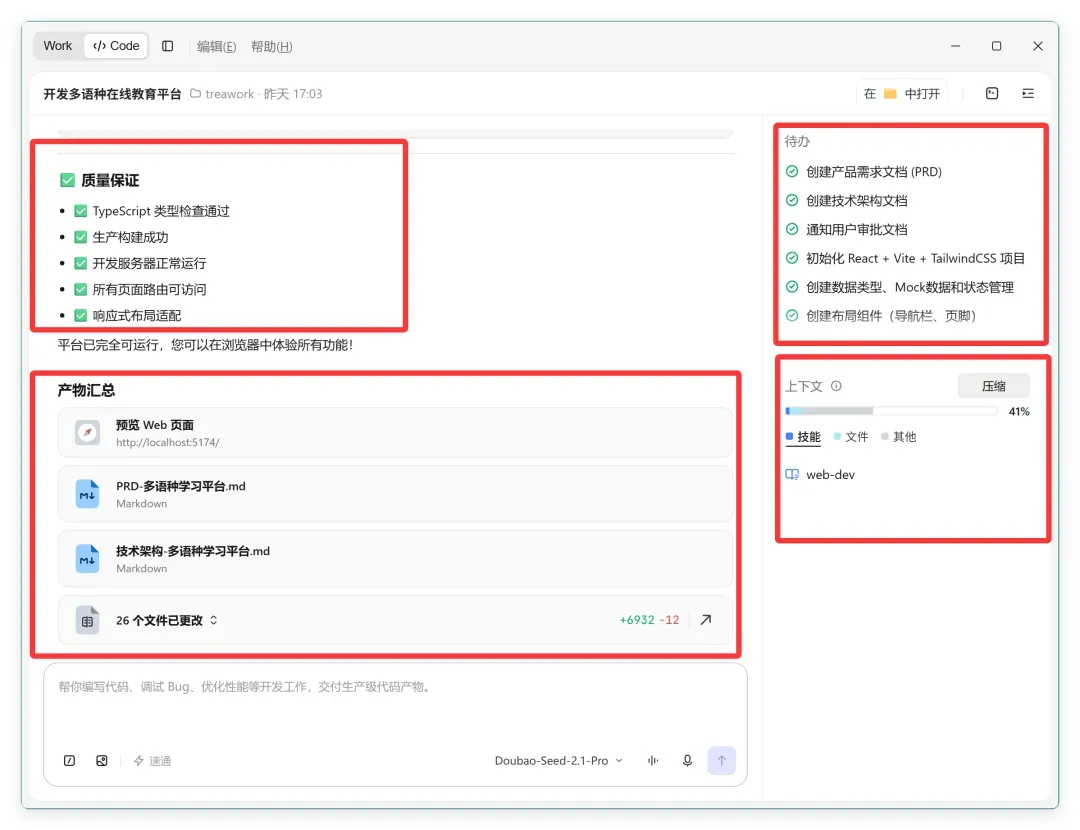1080x830 pixels.
Task: Open 技术架构-多语种学习平台.md file
Action: (395, 559)
